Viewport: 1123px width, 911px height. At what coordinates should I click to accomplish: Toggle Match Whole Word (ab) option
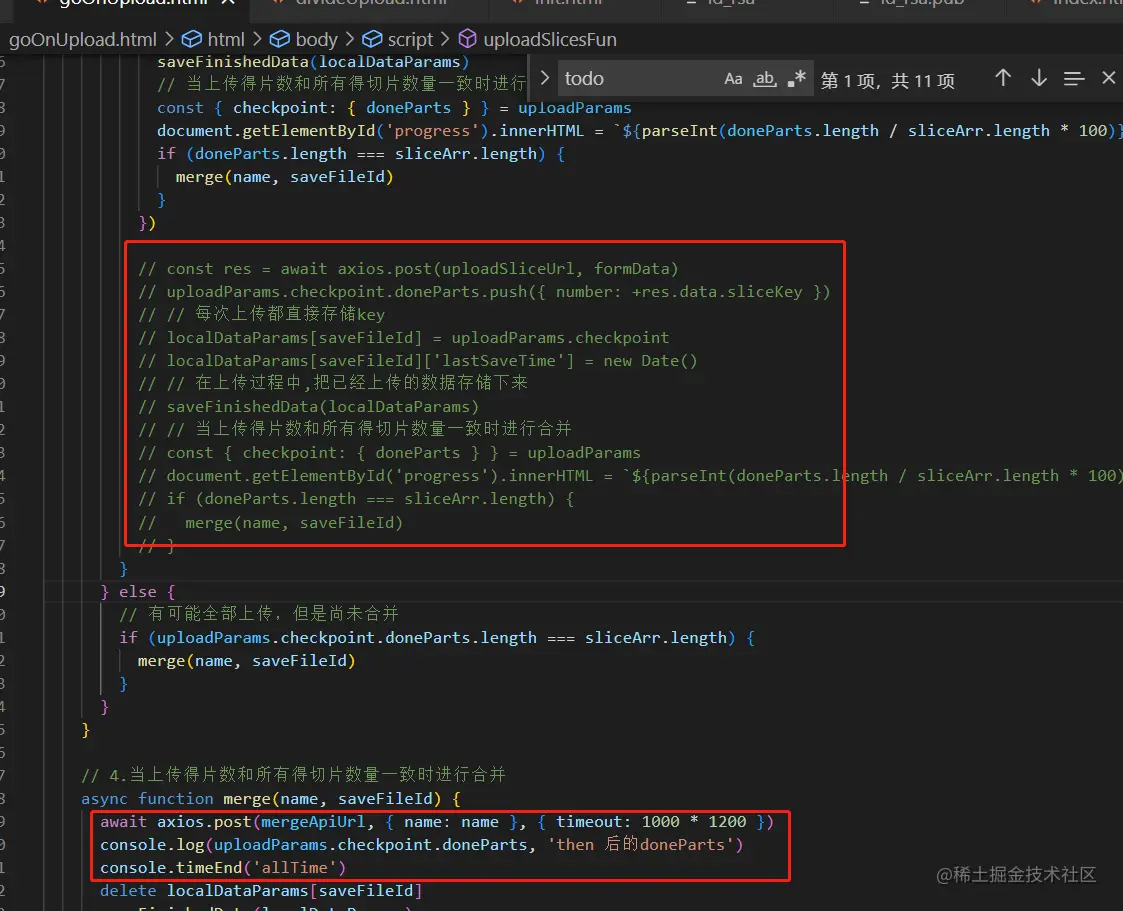pyautogui.click(x=765, y=79)
